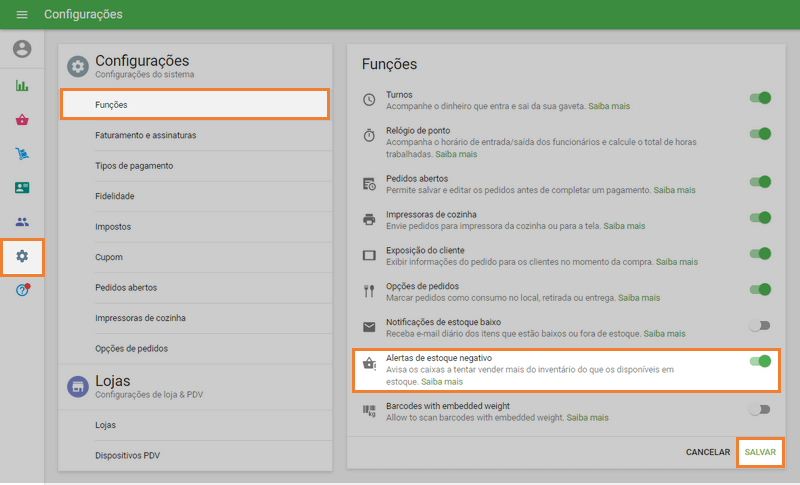
Task: Turn off Alertas de estoque negativo
Action: click(760, 361)
